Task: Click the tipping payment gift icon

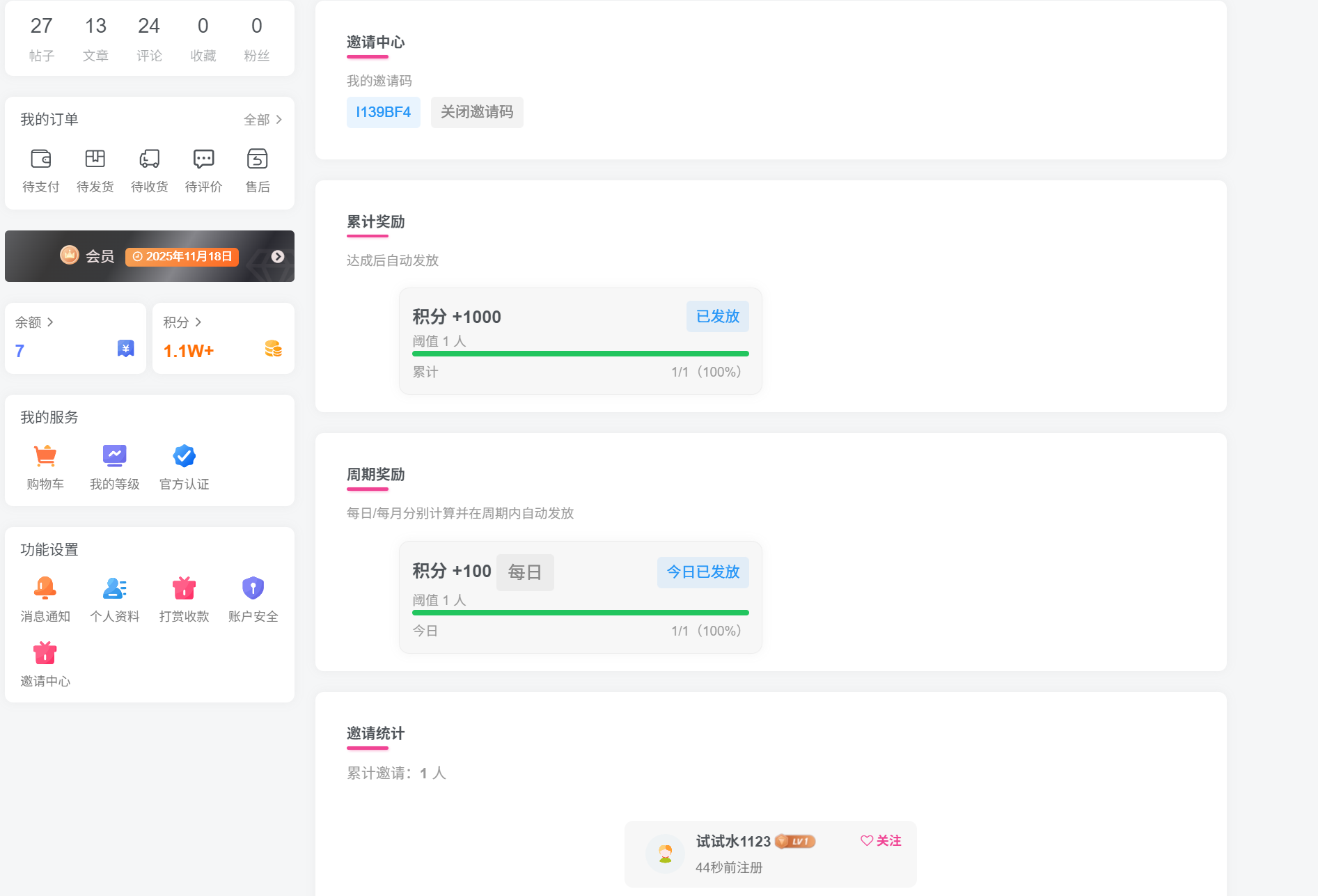Action: coord(184,588)
